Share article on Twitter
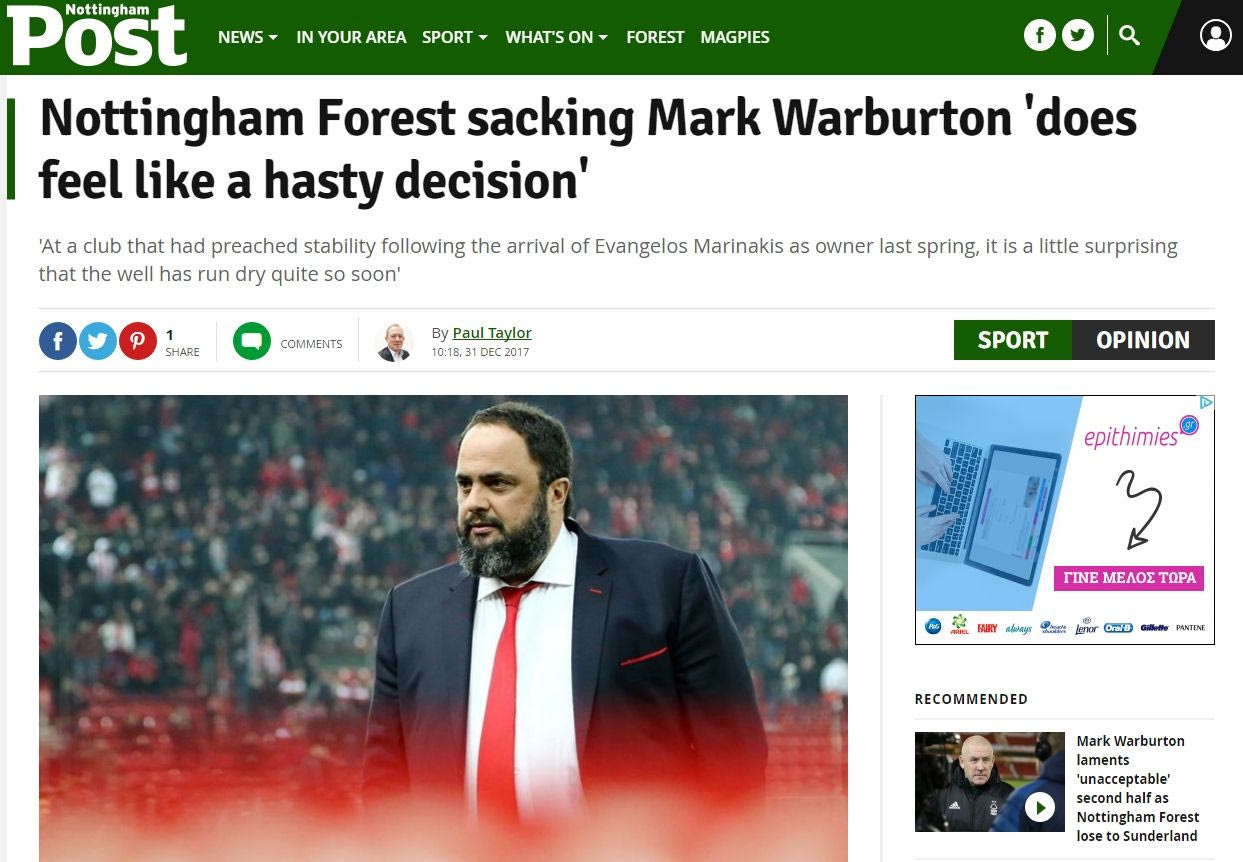1243x862 pixels. point(98,342)
